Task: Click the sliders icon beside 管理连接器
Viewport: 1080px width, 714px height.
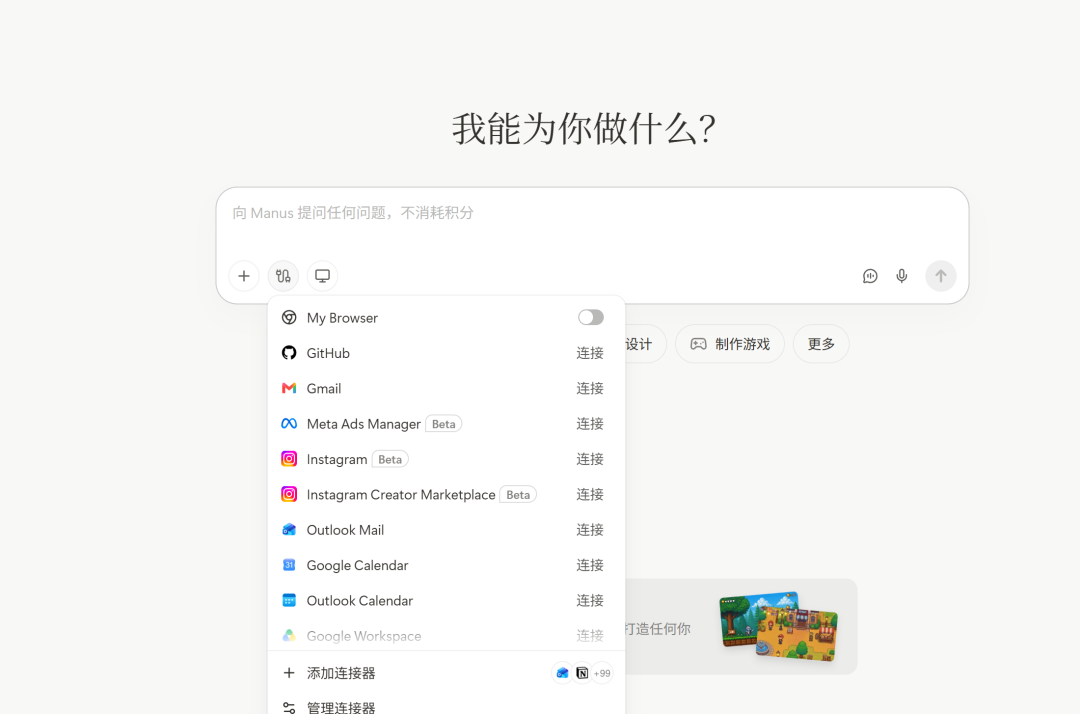Action: tap(289, 707)
